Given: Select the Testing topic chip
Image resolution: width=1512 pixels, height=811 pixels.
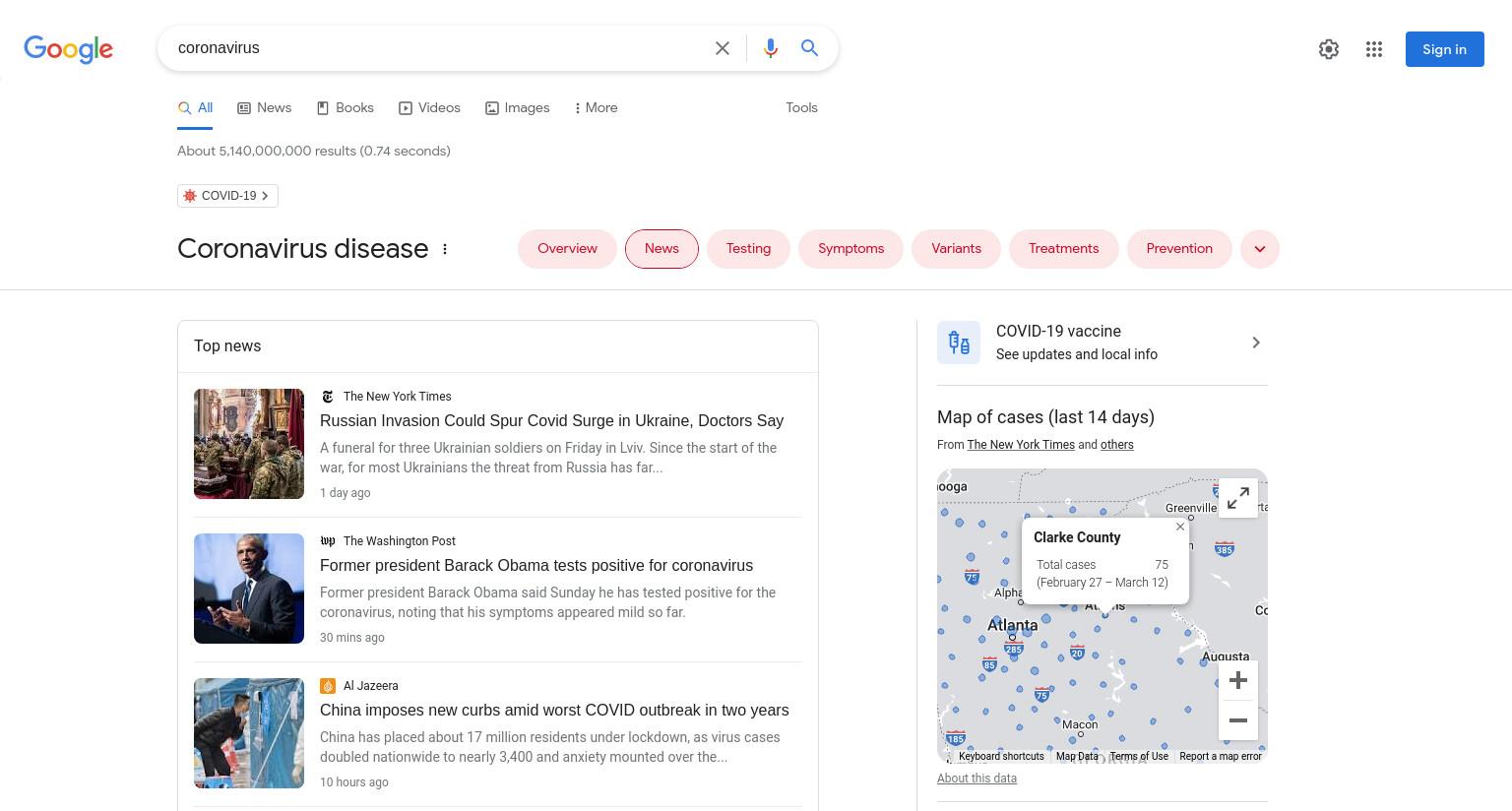Looking at the screenshot, I should pyautogui.click(x=748, y=249).
